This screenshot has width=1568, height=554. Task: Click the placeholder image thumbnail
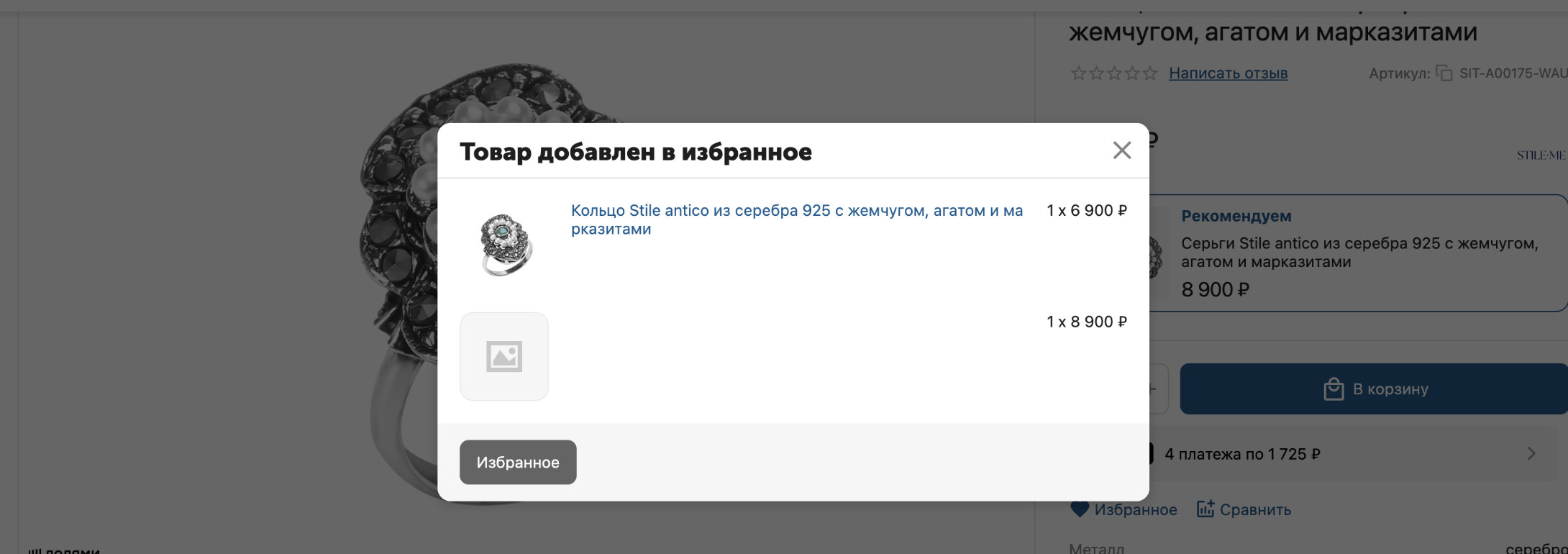[504, 356]
